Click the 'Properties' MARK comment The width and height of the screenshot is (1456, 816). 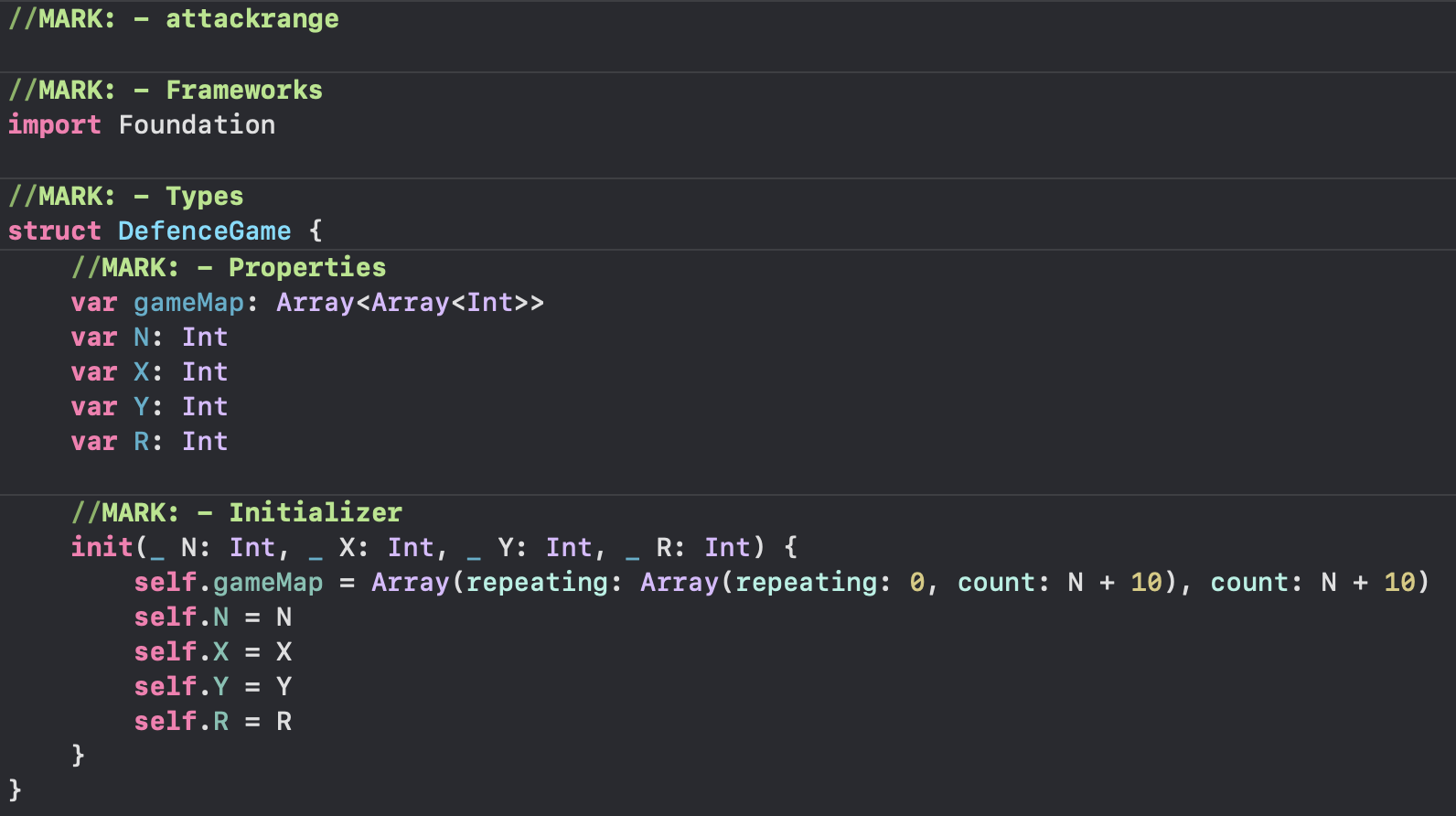click(x=229, y=268)
